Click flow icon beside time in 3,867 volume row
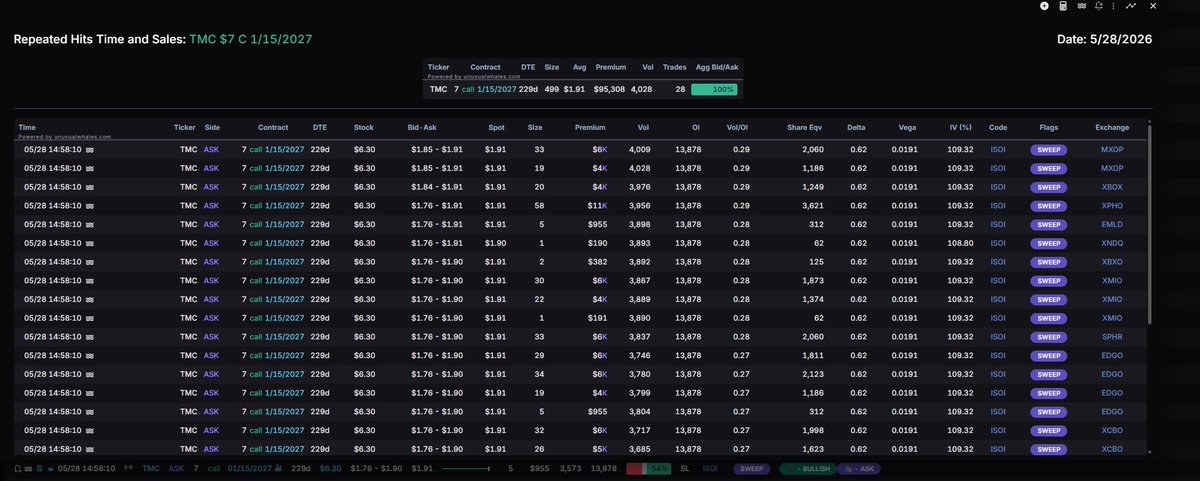The image size is (1200, 481). (90, 280)
